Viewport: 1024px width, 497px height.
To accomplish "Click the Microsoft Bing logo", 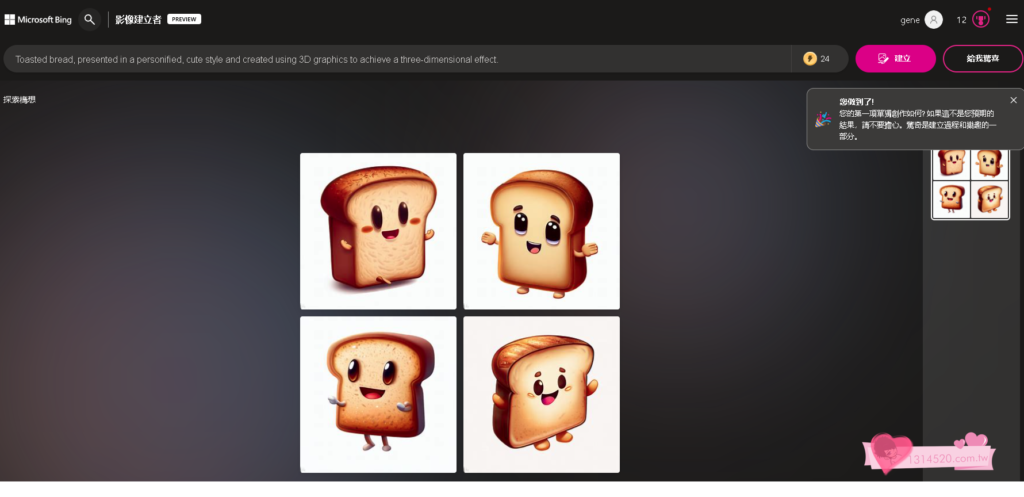I will pos(38,19).
